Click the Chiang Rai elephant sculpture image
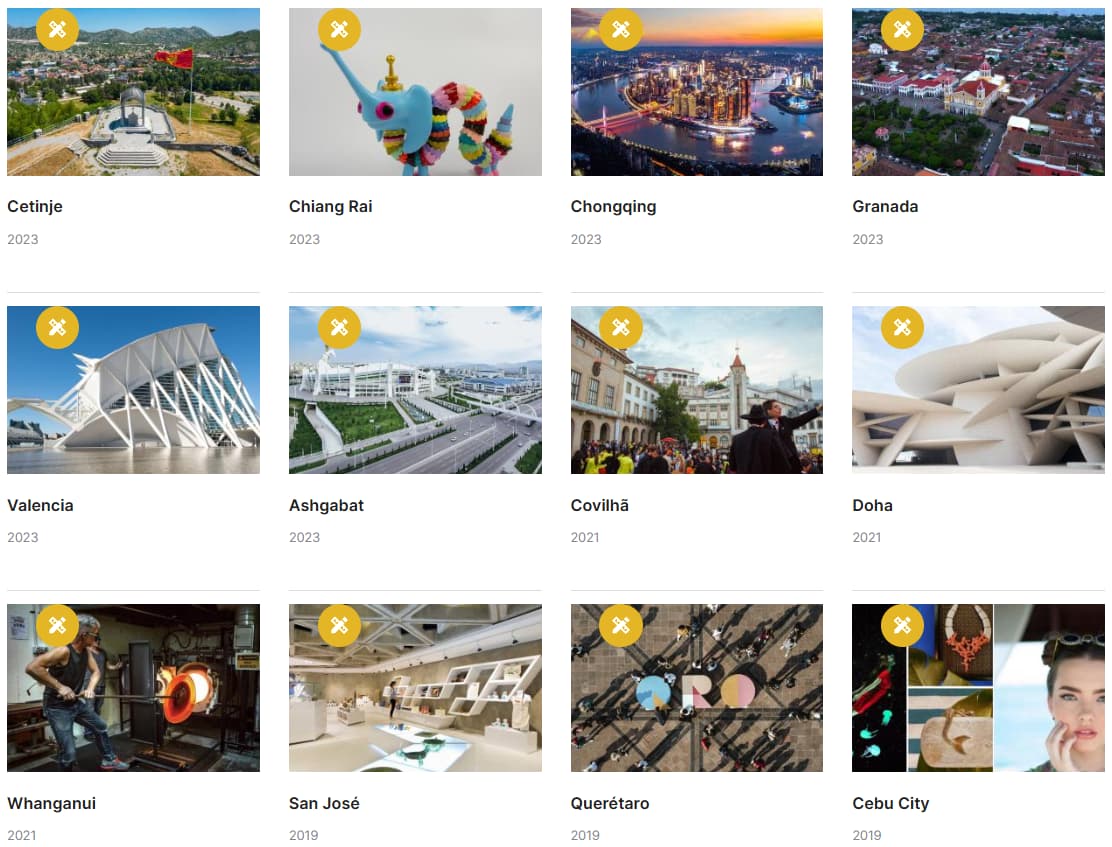 (415, 92)
